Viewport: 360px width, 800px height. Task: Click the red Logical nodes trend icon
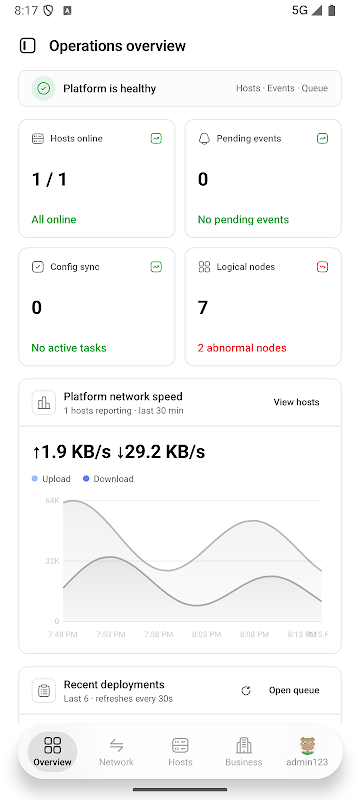[322, 266]
